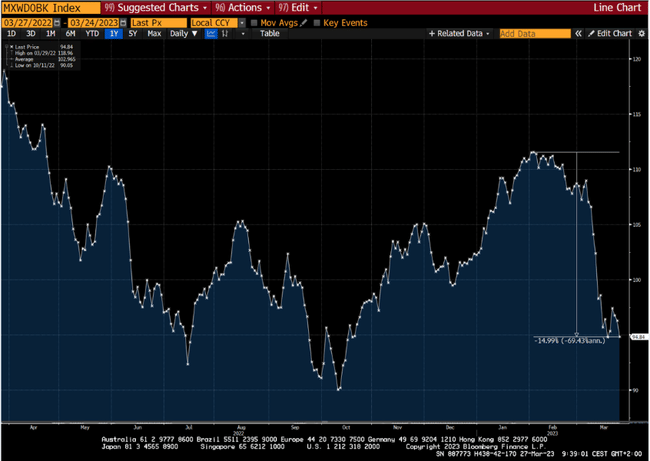Click the candlestick chart type icon

(x=227, y=34)
